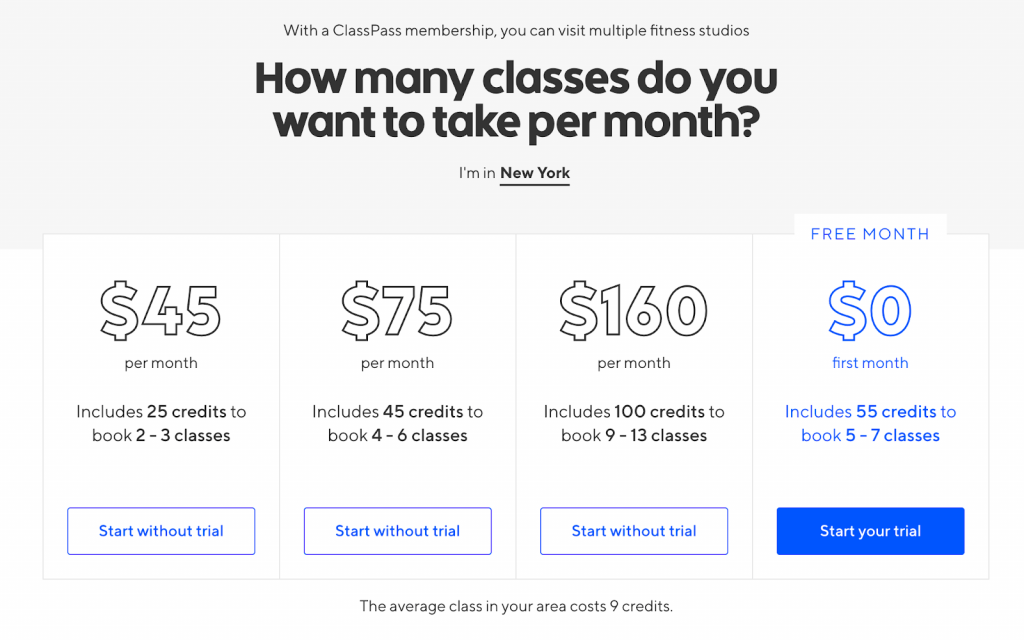Click Start without trial on the $75 plan

[397, 531]
